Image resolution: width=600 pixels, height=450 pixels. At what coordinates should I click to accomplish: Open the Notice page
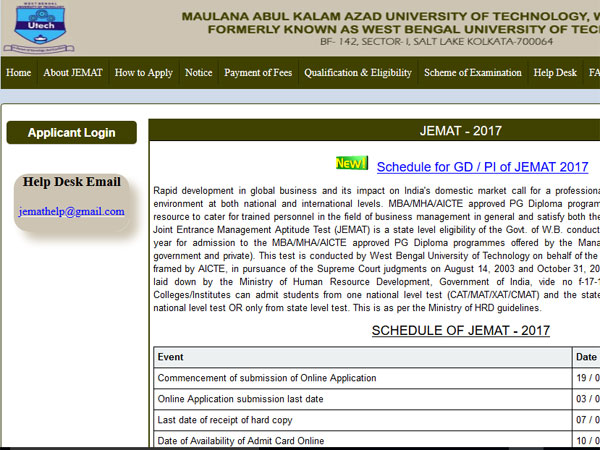pyautogui.click(x=198, y=73)
